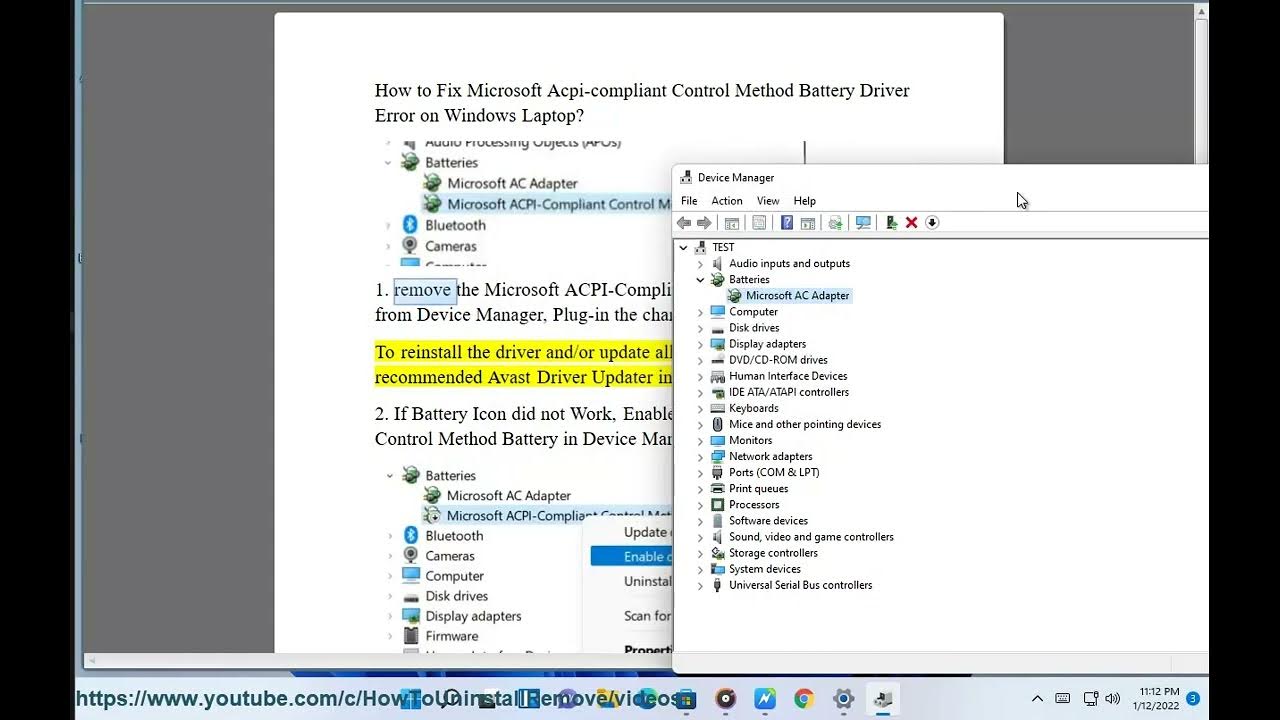1280x720 pixels.
Task: Open the Help menu in Device Manager
Action: (x=805, y=201)
